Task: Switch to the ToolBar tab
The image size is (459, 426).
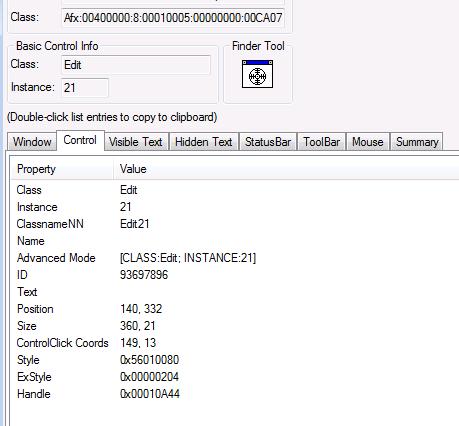Action: point(321,142)
